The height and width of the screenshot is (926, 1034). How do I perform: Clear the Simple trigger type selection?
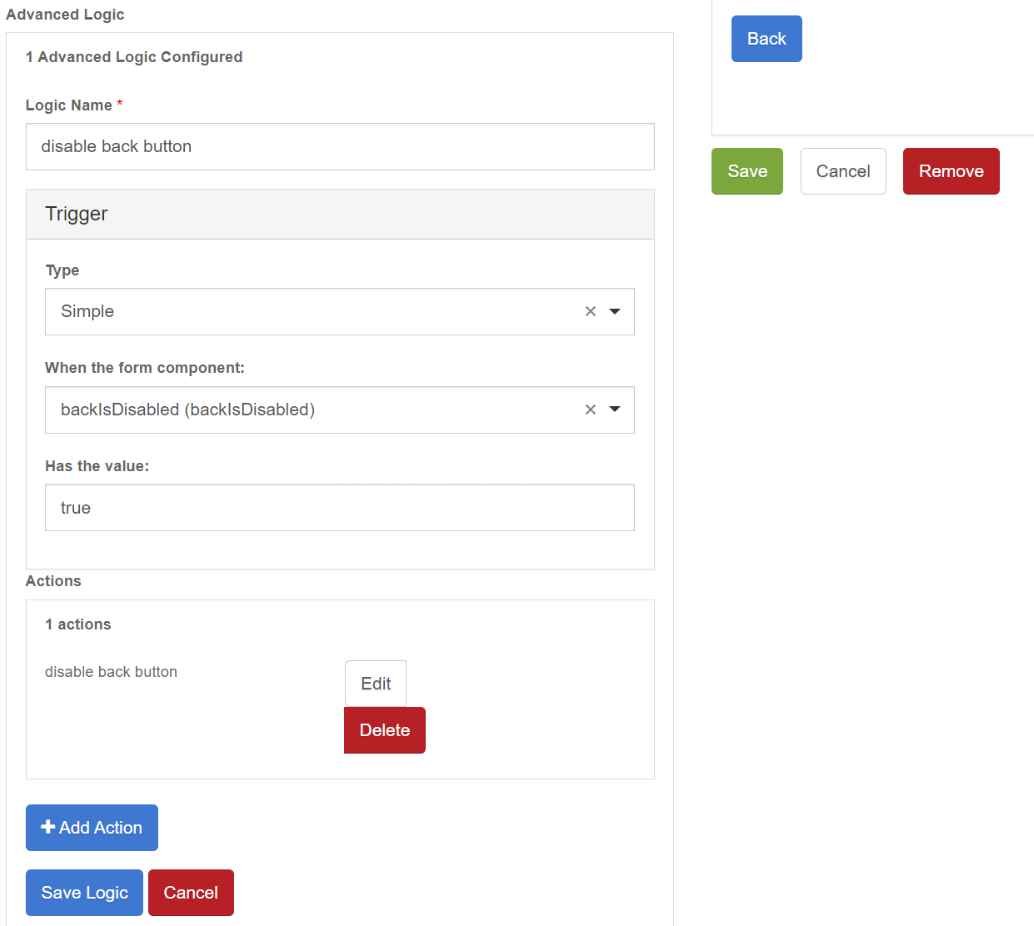(590, 312)
